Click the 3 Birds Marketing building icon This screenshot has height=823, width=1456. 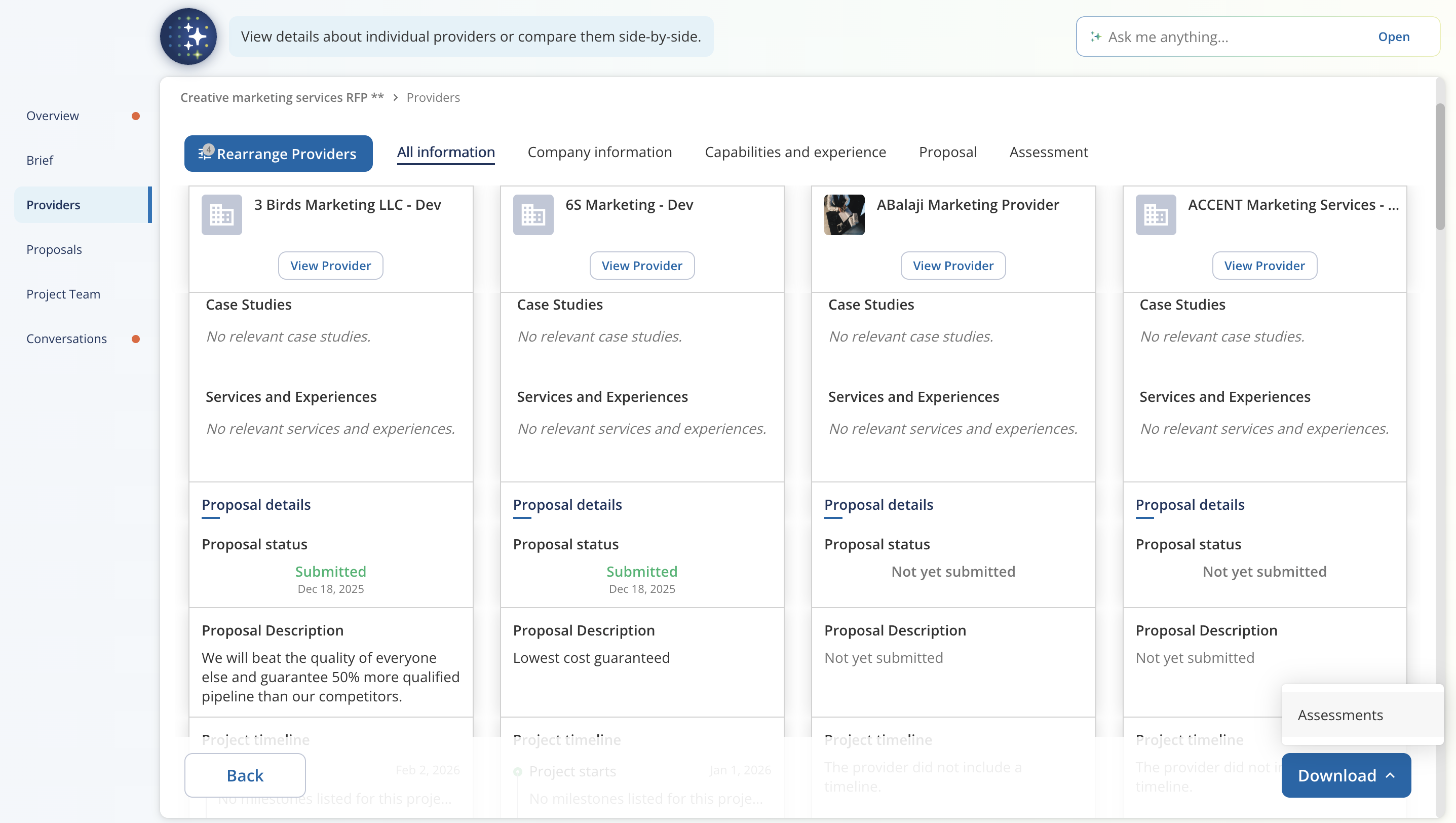pyautogui.click(x=221, y=215)
